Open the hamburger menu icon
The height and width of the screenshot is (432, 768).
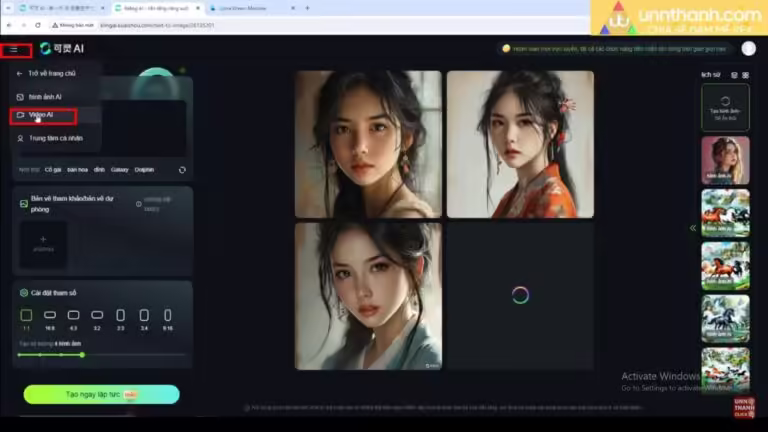[x=14, y=49]
